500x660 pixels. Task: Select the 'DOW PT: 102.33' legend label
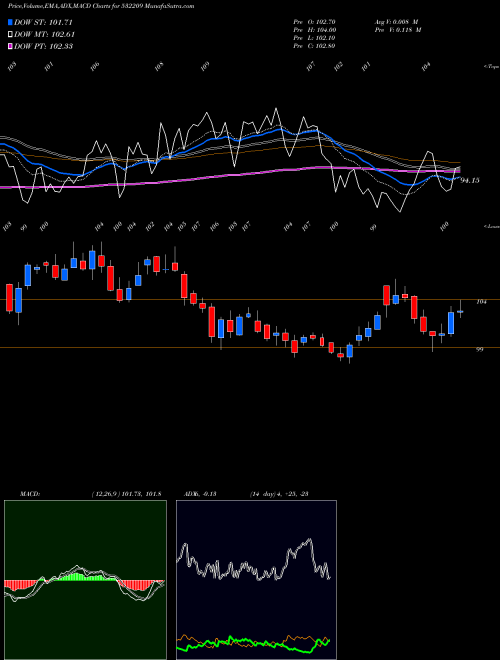(x=43, y=46)
